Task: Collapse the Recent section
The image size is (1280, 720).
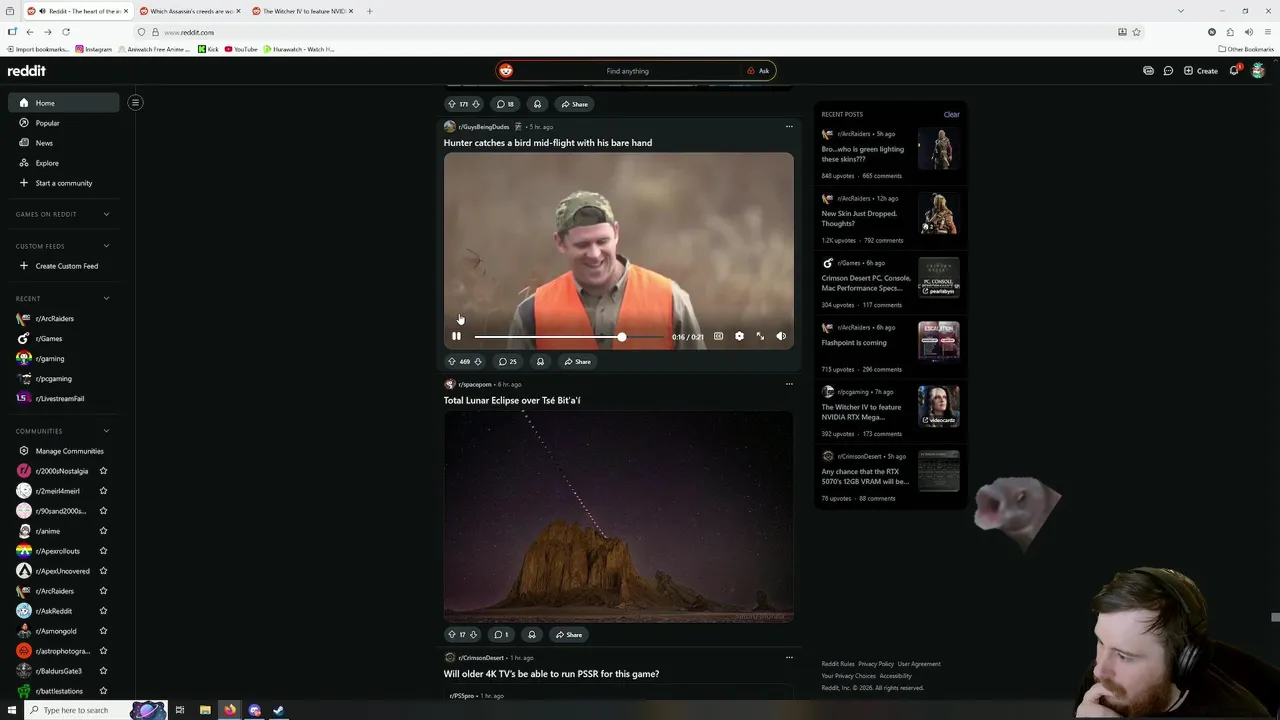Action: [x=106, y=298]
